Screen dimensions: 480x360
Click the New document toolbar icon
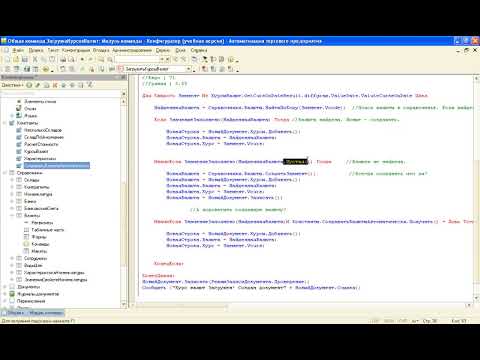(7, 59)
